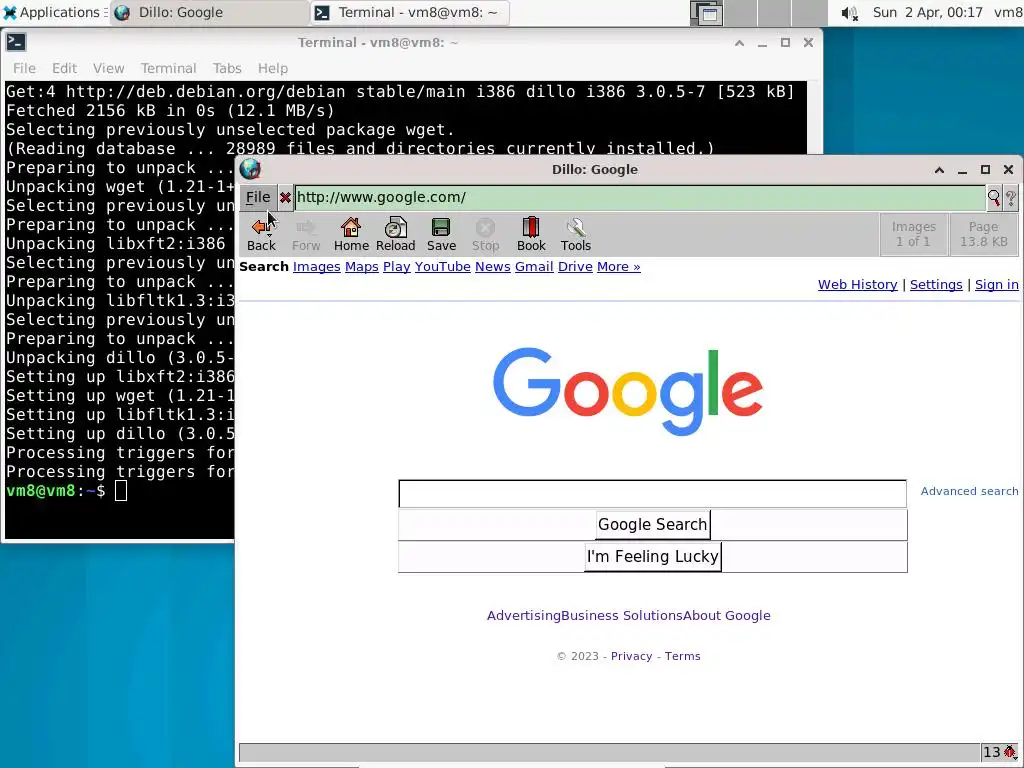
Task: Open the YouTube link
Action: point(443,266)
